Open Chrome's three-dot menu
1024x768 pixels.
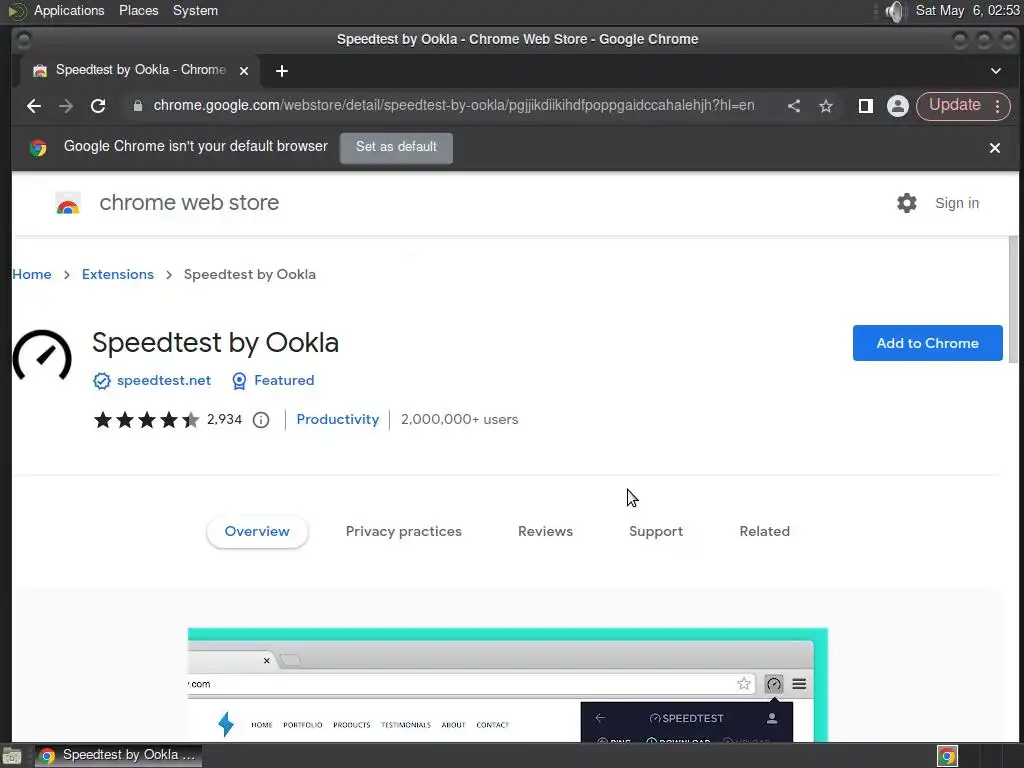[998, 106]
